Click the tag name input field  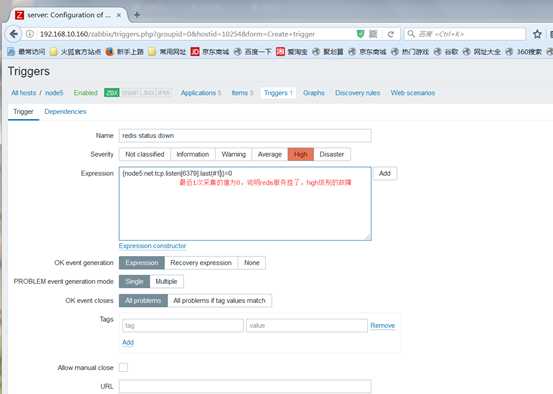coord(183,325)
